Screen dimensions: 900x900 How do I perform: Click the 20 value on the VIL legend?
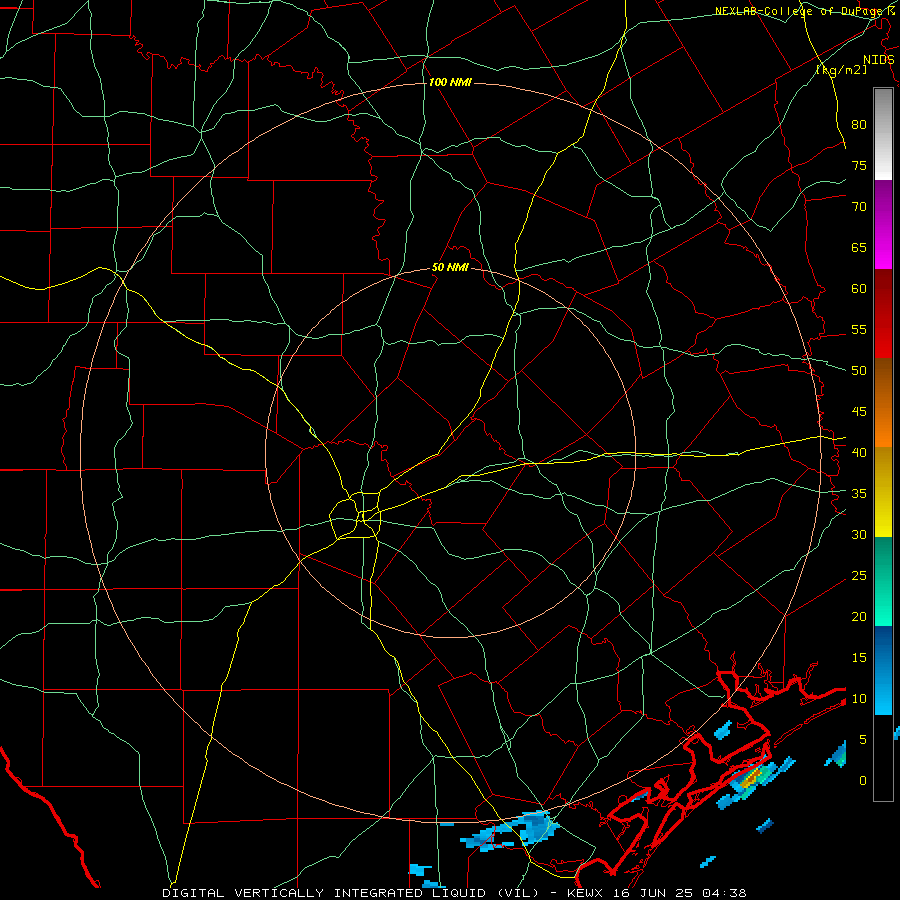click(859, 616)
